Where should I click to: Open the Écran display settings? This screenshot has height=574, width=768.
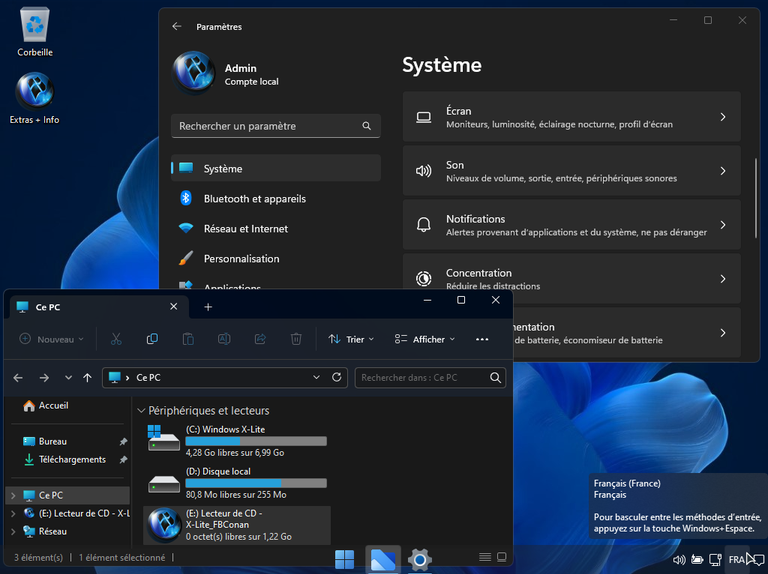(x=571, y=117)
